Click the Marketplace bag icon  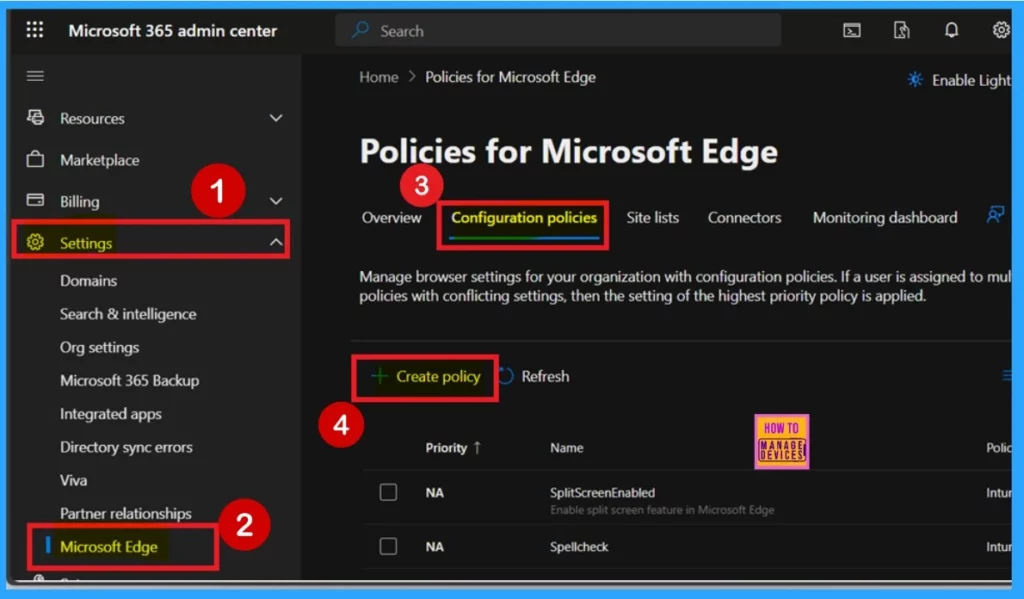coord(35,159)
